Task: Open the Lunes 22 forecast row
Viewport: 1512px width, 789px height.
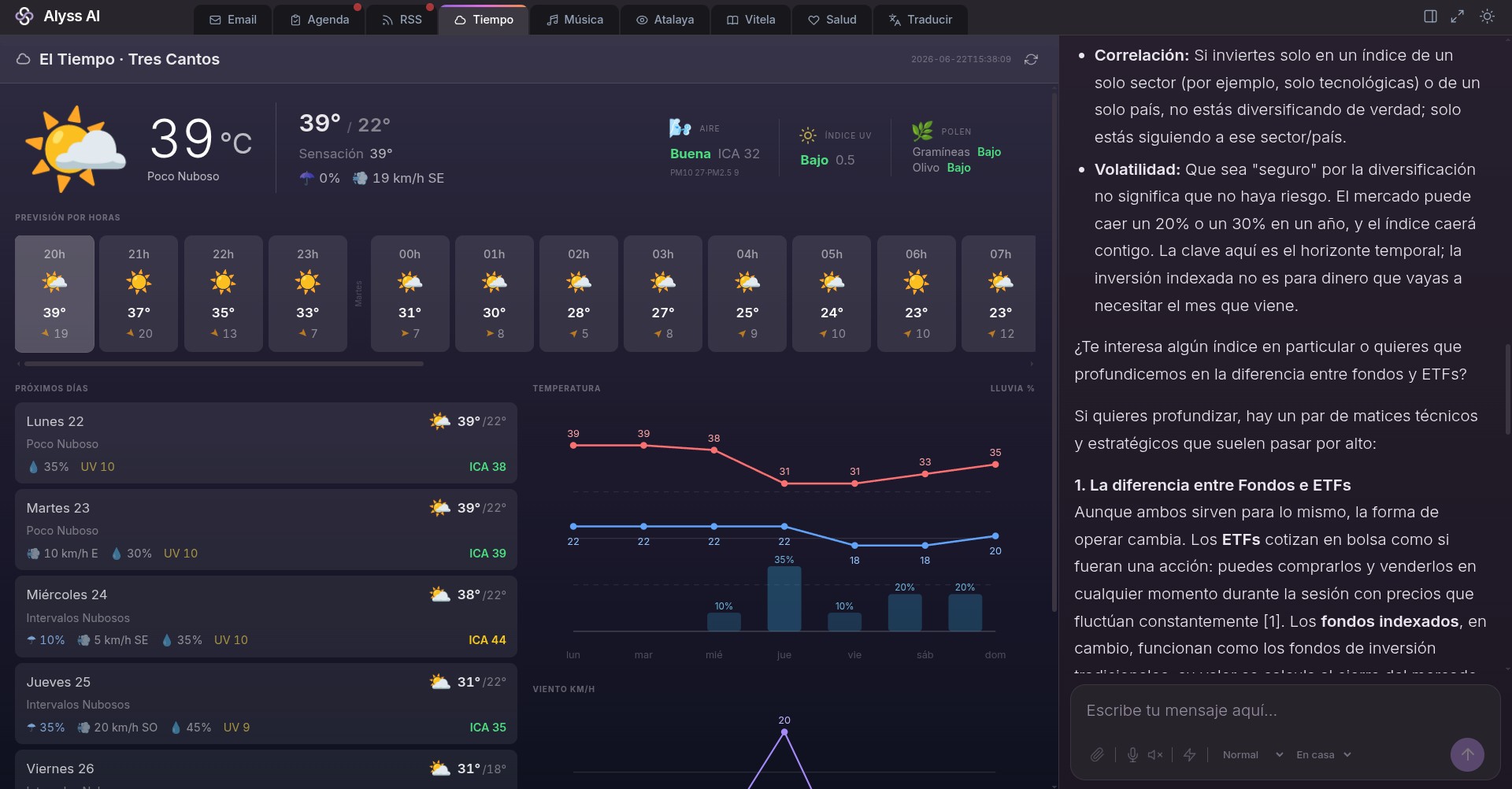Action: click(x=266, y=443)
